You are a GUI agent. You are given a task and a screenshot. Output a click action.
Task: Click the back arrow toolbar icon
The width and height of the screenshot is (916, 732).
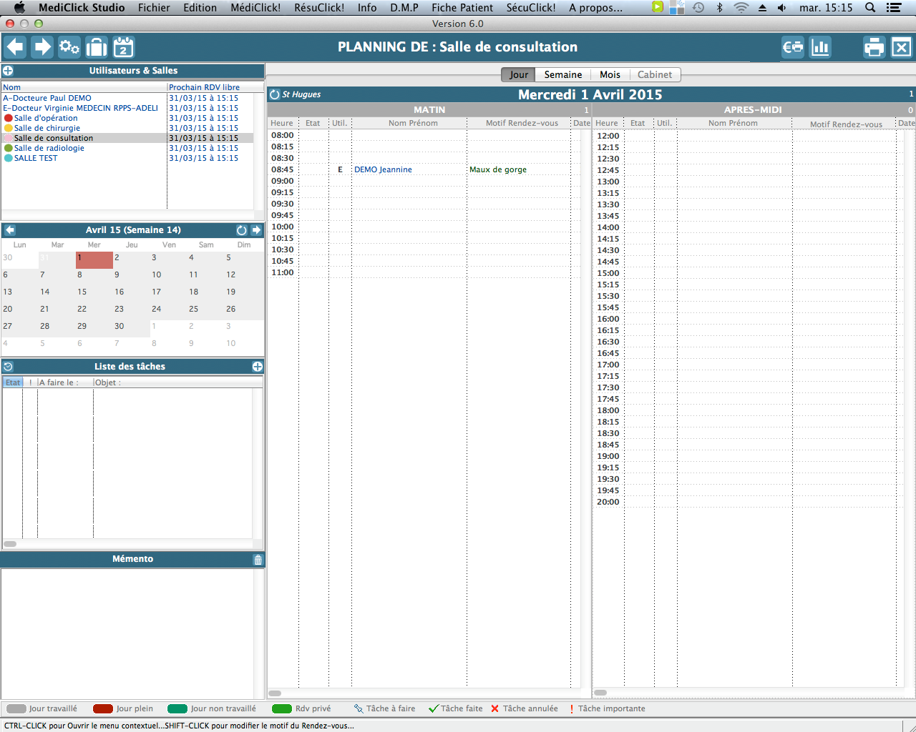click(15, 47)
